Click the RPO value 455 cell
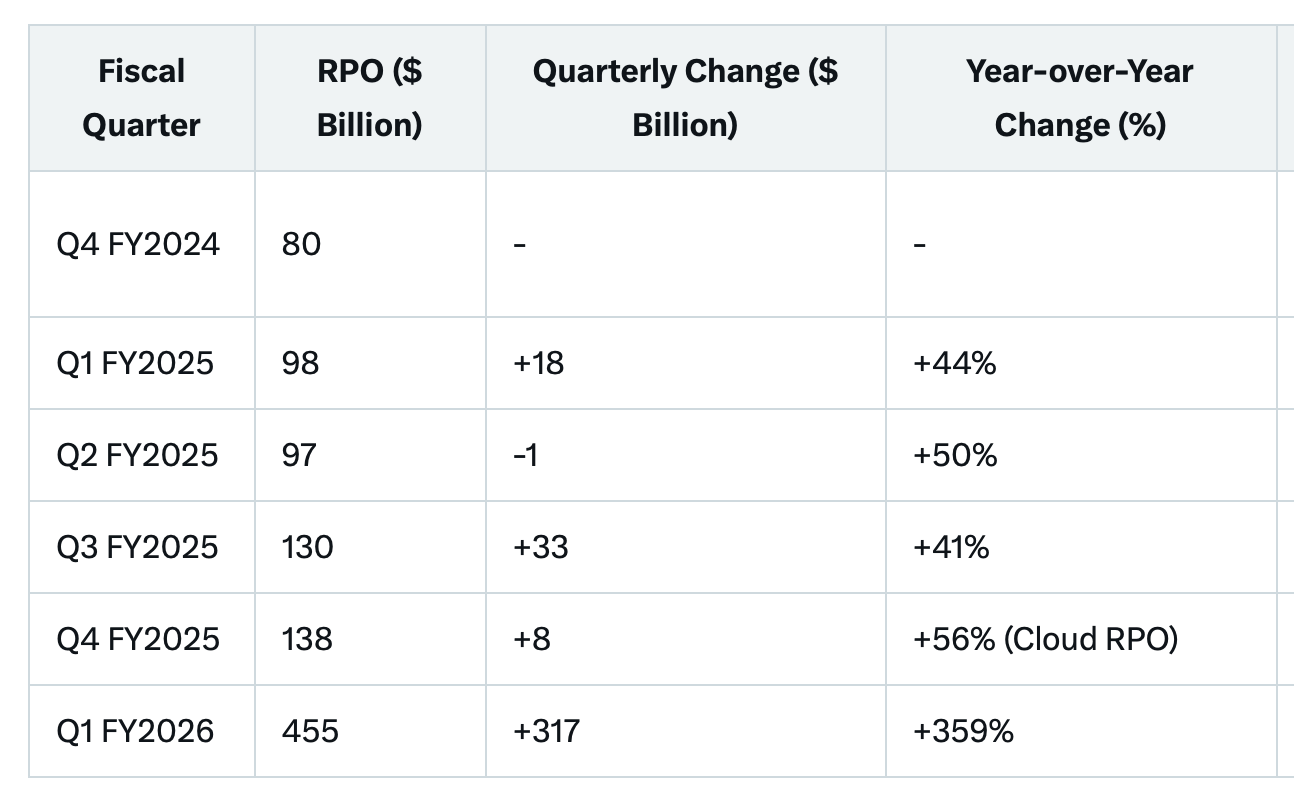This screenshot has height=796, width=1294. (310, 731)
